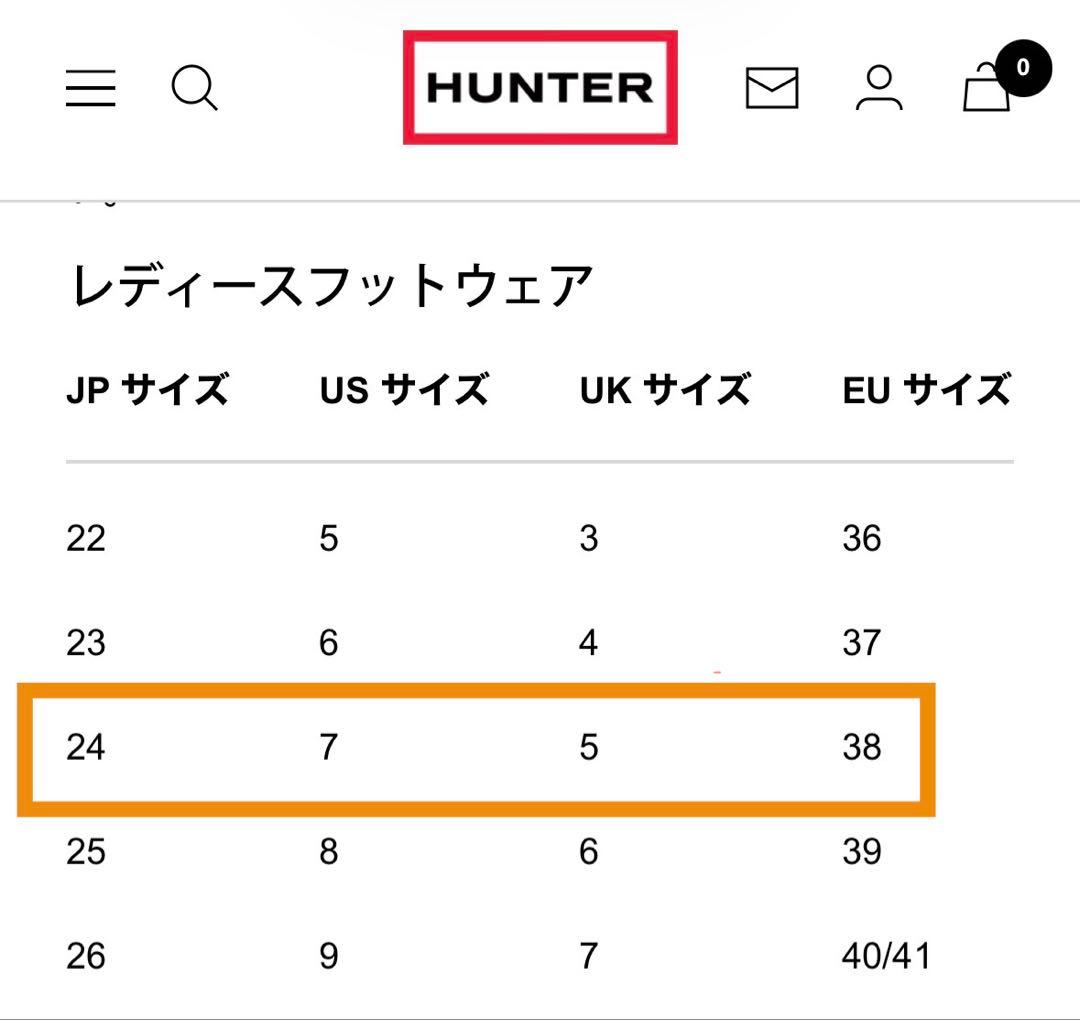
Task: Click EU size 38 in highlighted row
Action: 862,747
